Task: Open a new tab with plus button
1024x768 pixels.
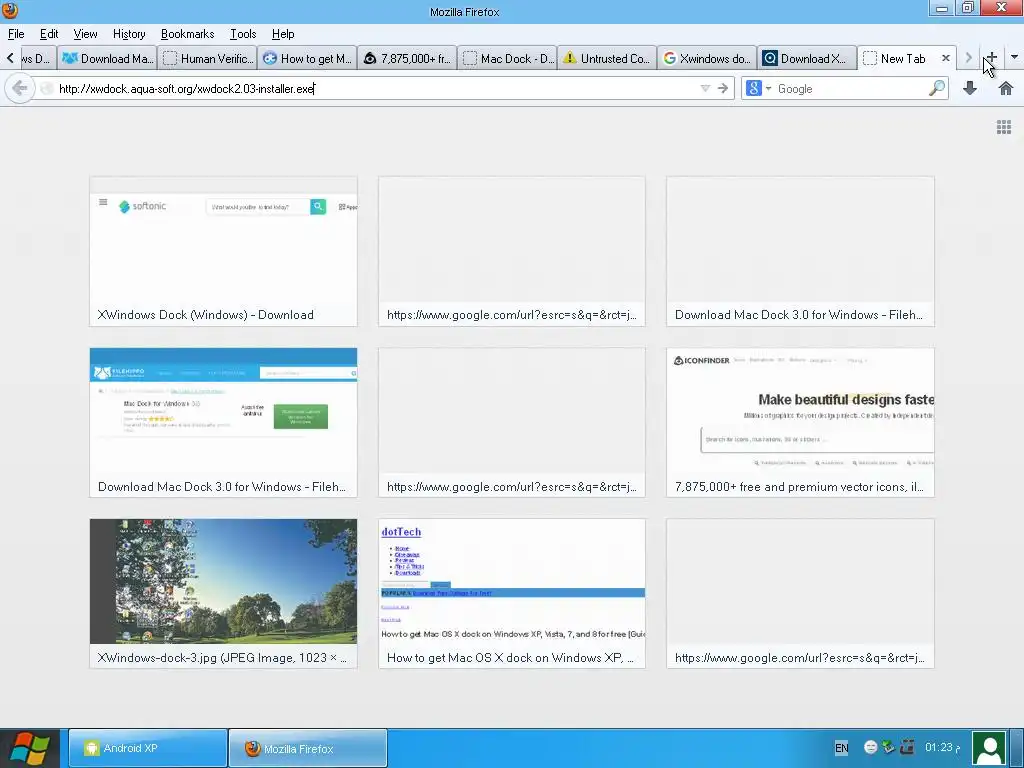Action: coord(991,57)
